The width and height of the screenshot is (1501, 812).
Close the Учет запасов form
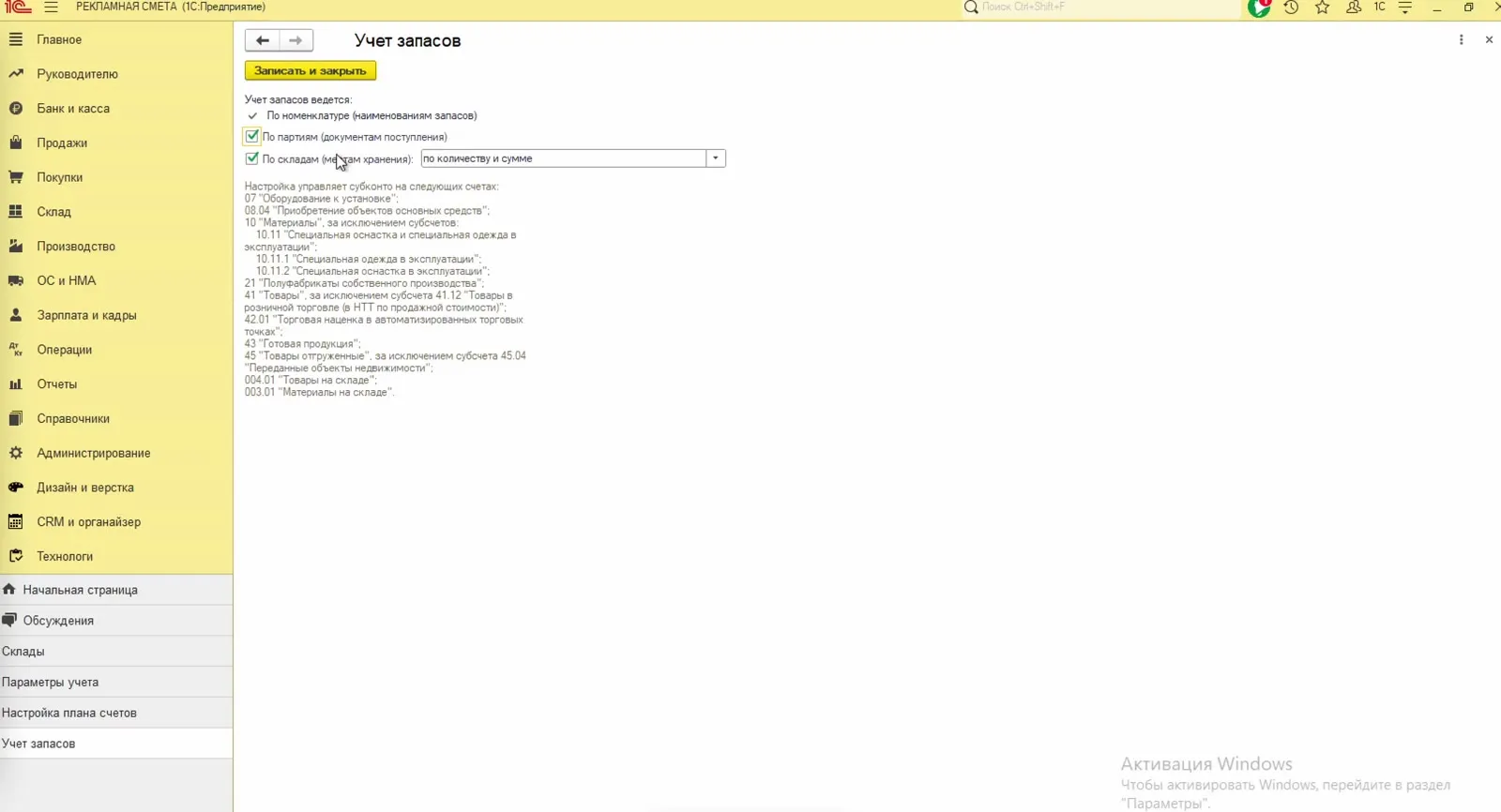point(1489,39)
